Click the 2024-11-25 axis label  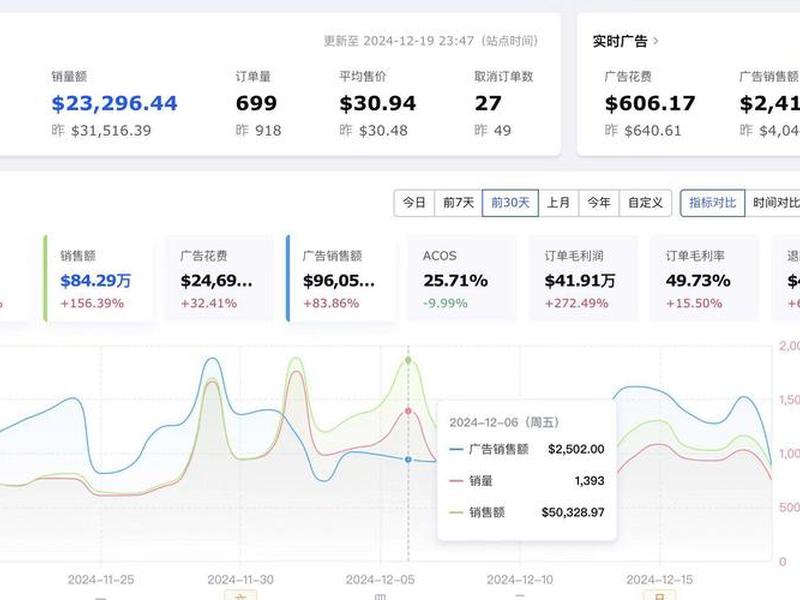click(x=101, y=580)
